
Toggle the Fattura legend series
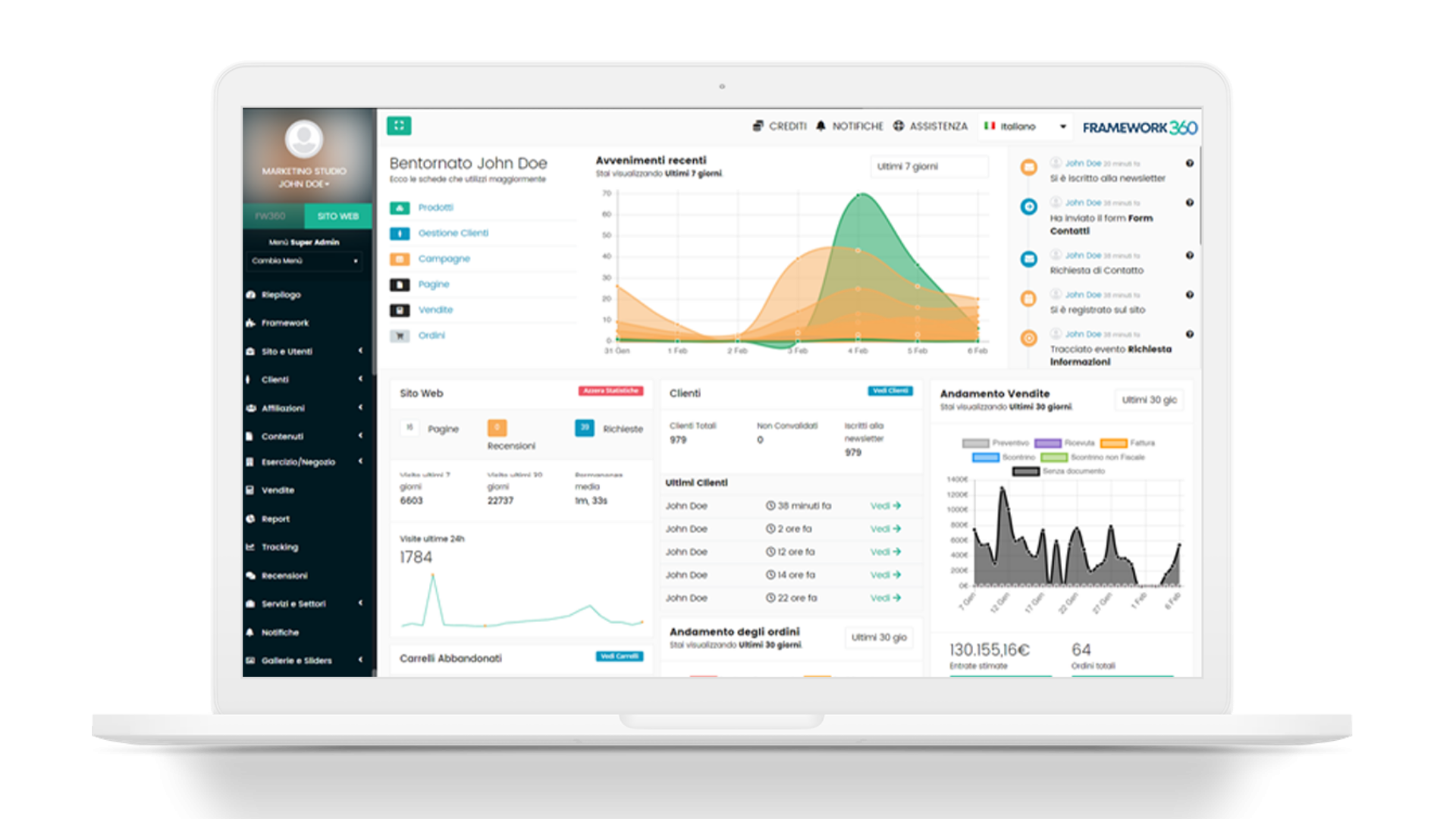click(x=1113, y=444)
